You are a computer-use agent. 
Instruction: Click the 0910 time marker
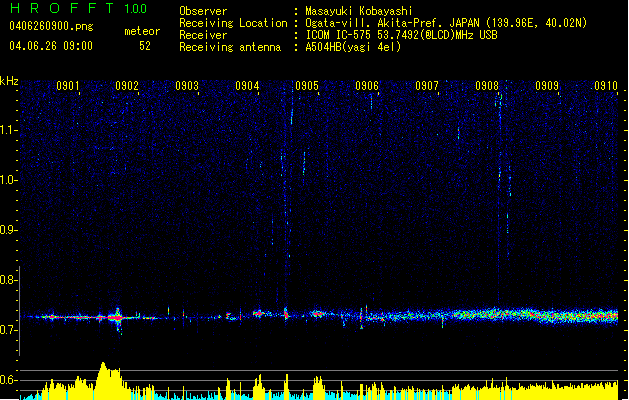pos(606,86)
